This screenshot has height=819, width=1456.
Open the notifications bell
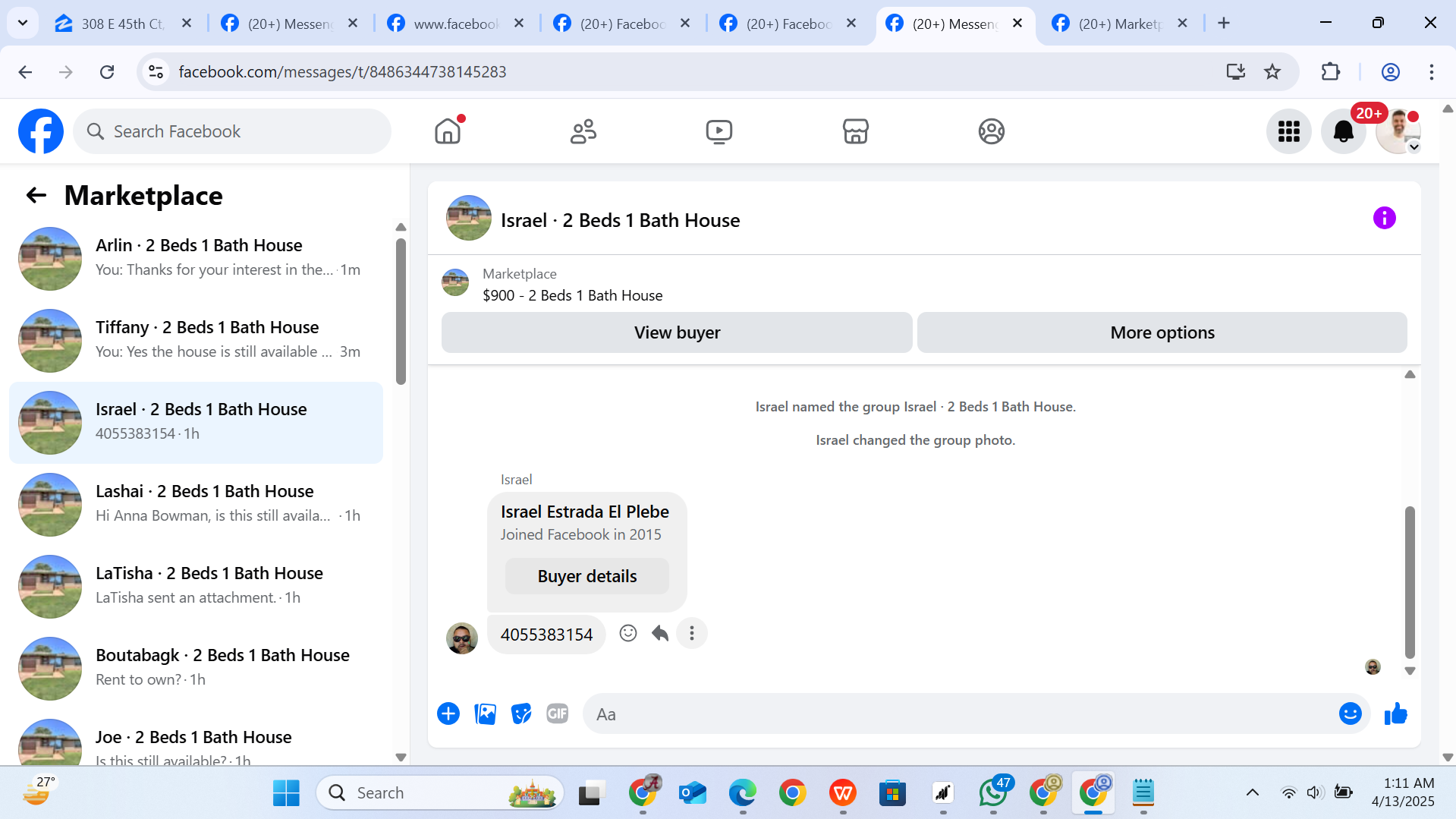point(1344,131)
